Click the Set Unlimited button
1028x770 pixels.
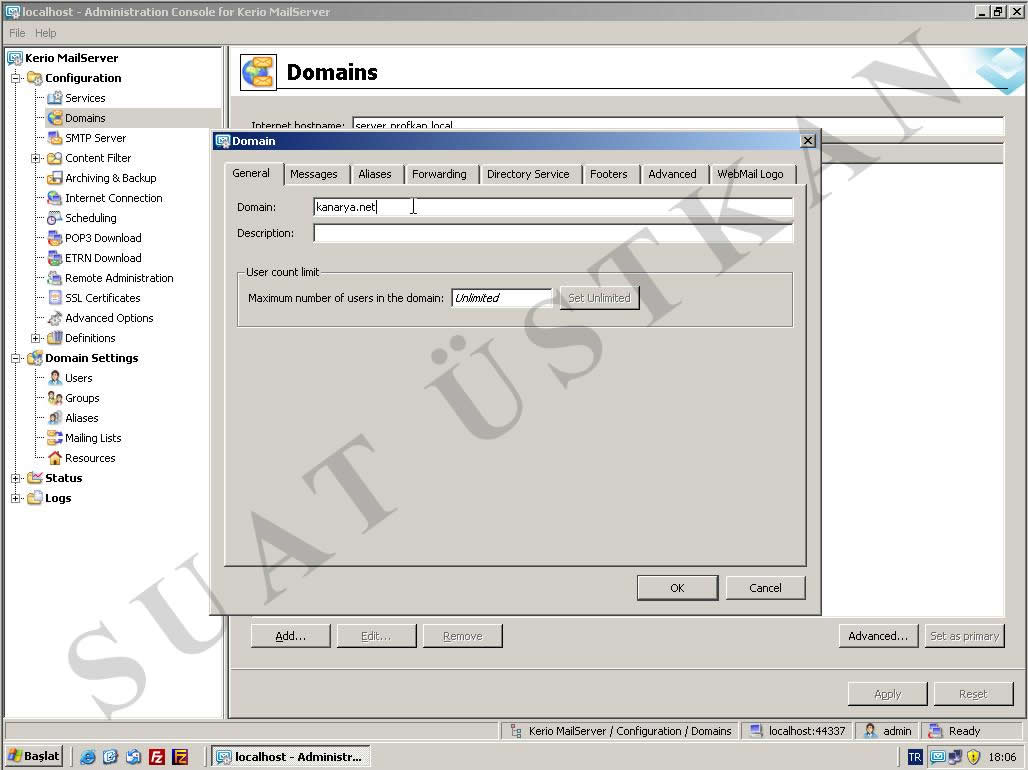point(599,298)
